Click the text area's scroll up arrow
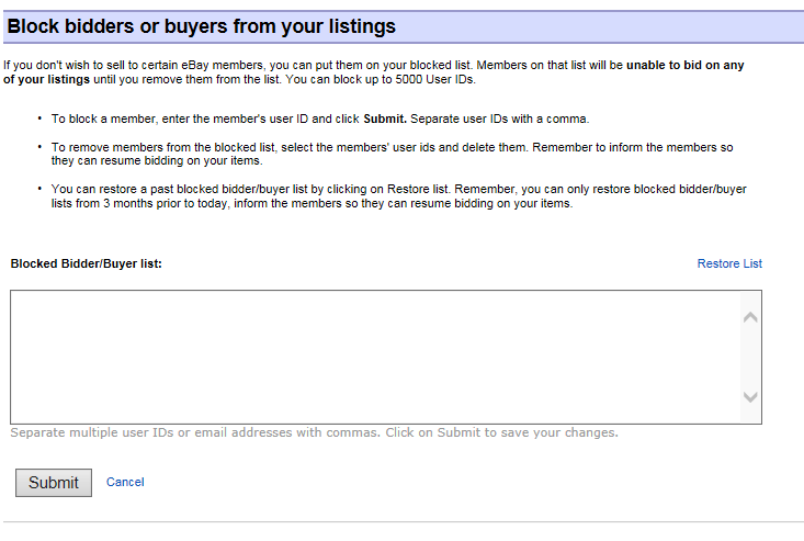The image size is (804, 541). tap(751, 318)
